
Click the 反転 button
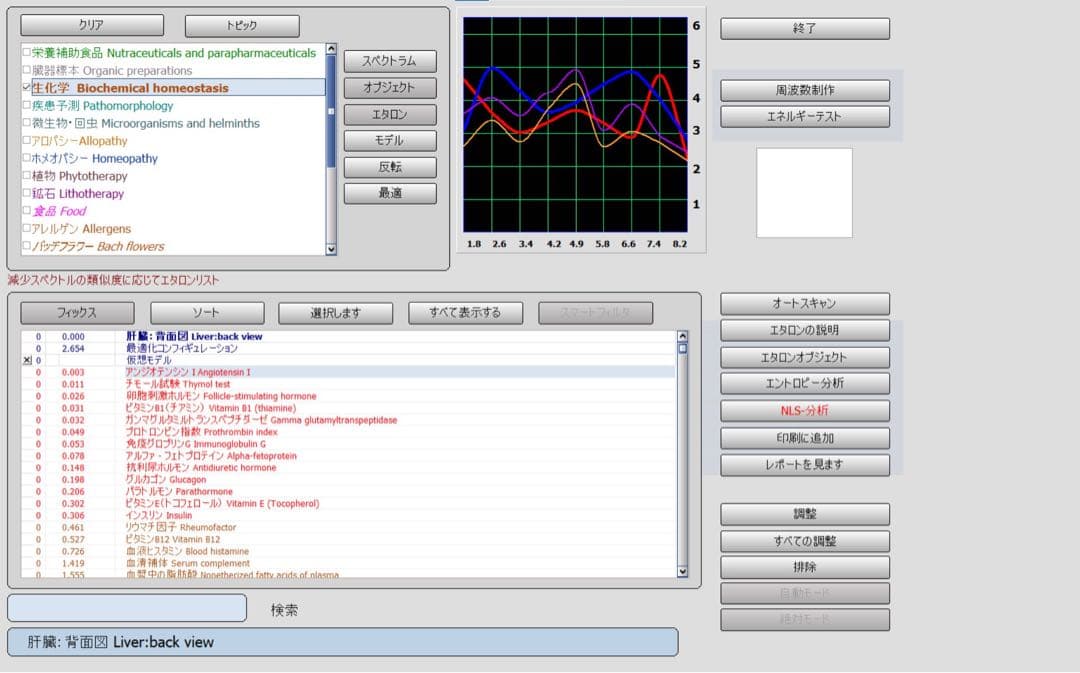(390, 167)
